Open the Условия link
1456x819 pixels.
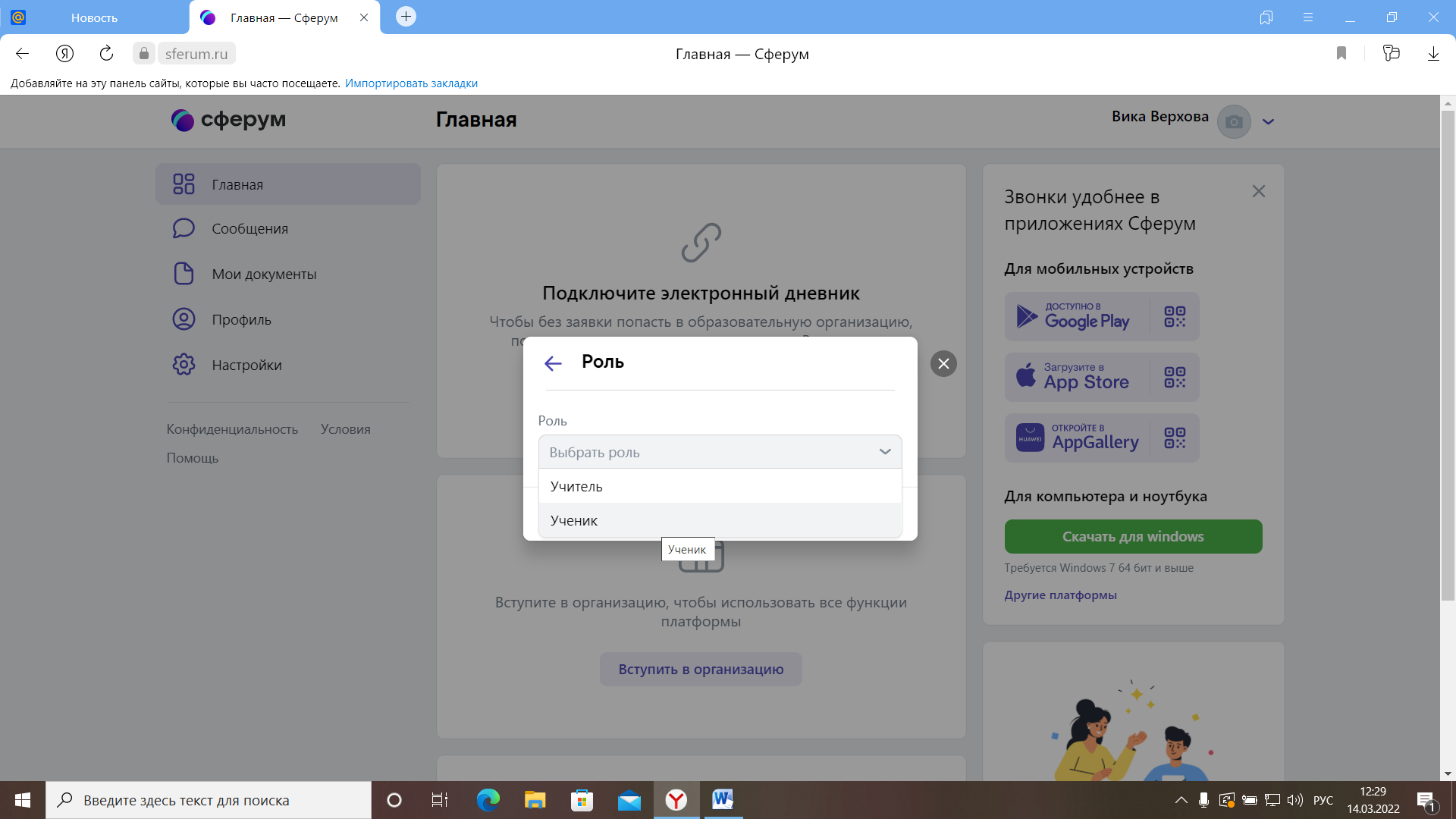[x=345, y=429]
